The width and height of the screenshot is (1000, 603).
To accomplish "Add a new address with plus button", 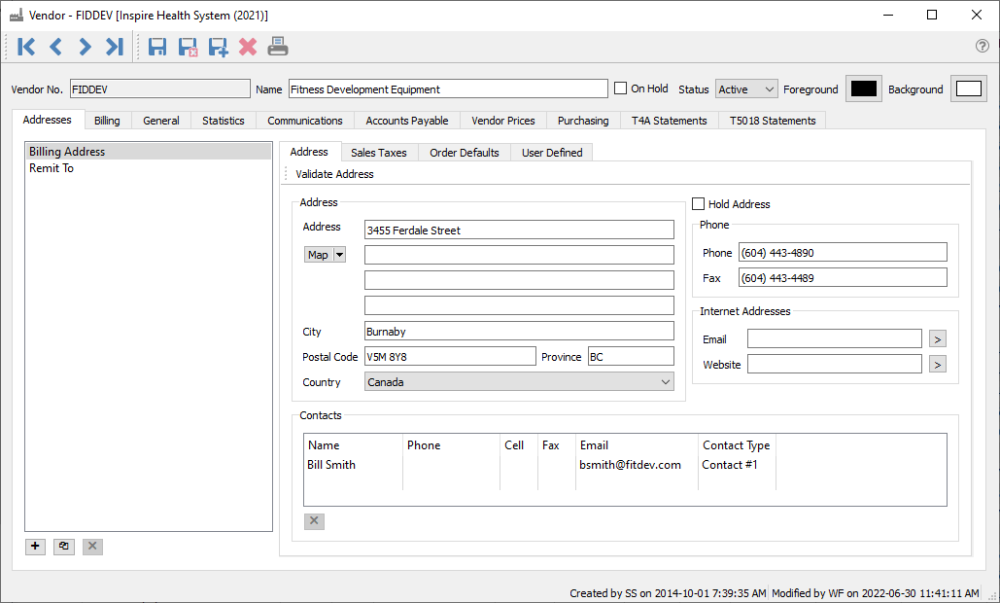I will pyautogui.click(x=36, y=546).
